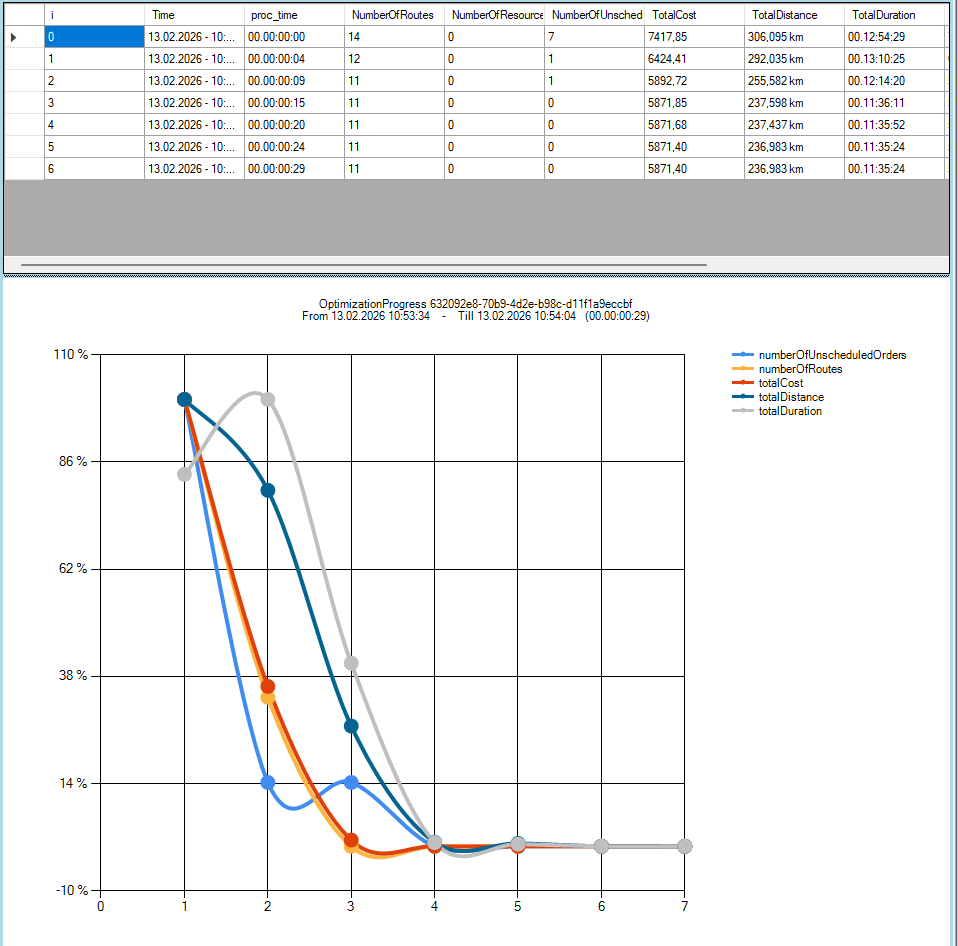This screenshot has height=946, width=958.
Task: Click the gray totalDuration legend marker
Action: tap(744, 411)
